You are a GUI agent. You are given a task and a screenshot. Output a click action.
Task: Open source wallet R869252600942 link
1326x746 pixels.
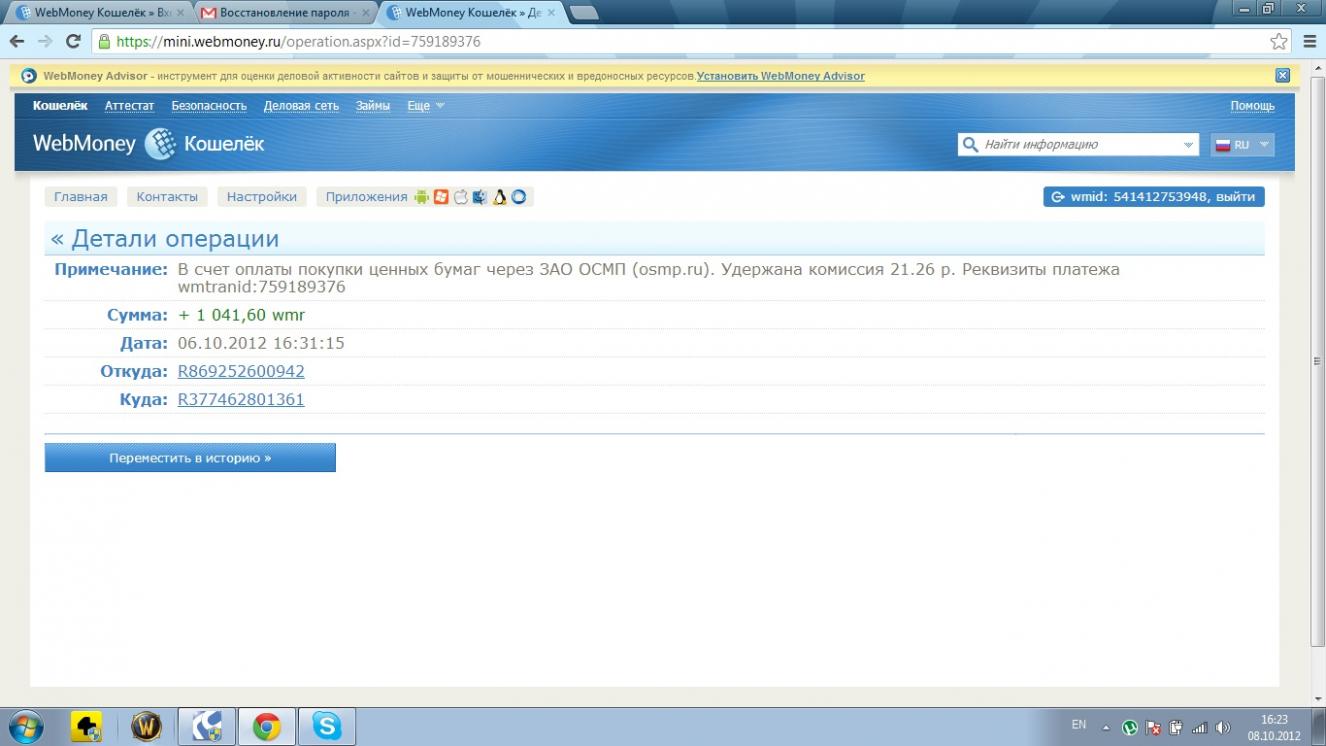(241, 371)
